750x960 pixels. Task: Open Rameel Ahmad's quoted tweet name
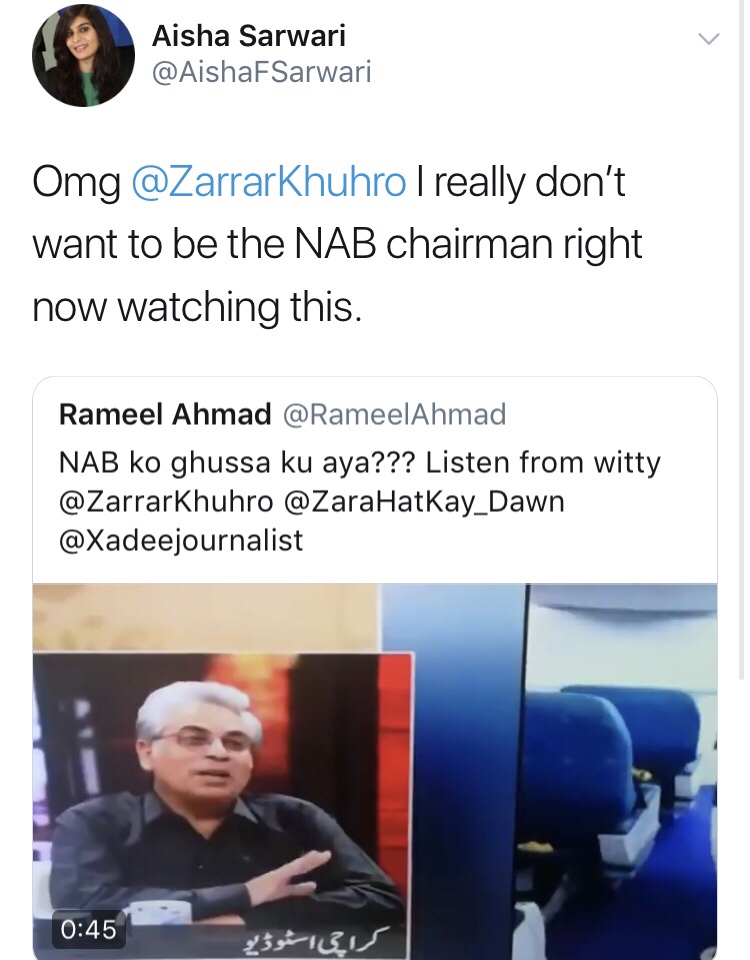(165, 414)
